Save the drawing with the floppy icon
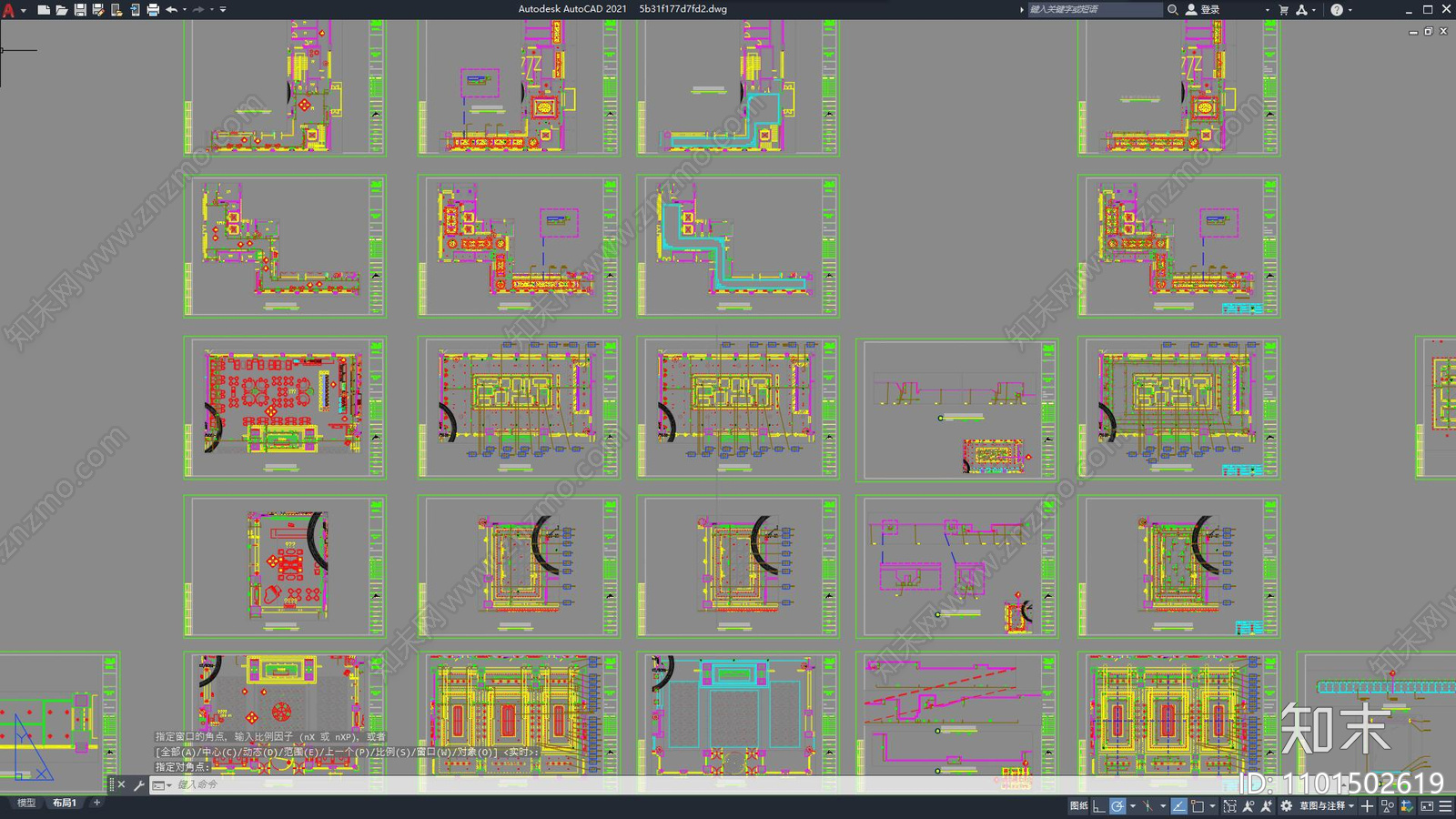Viewport: 1456px width, 819px height. coord(80,10)
